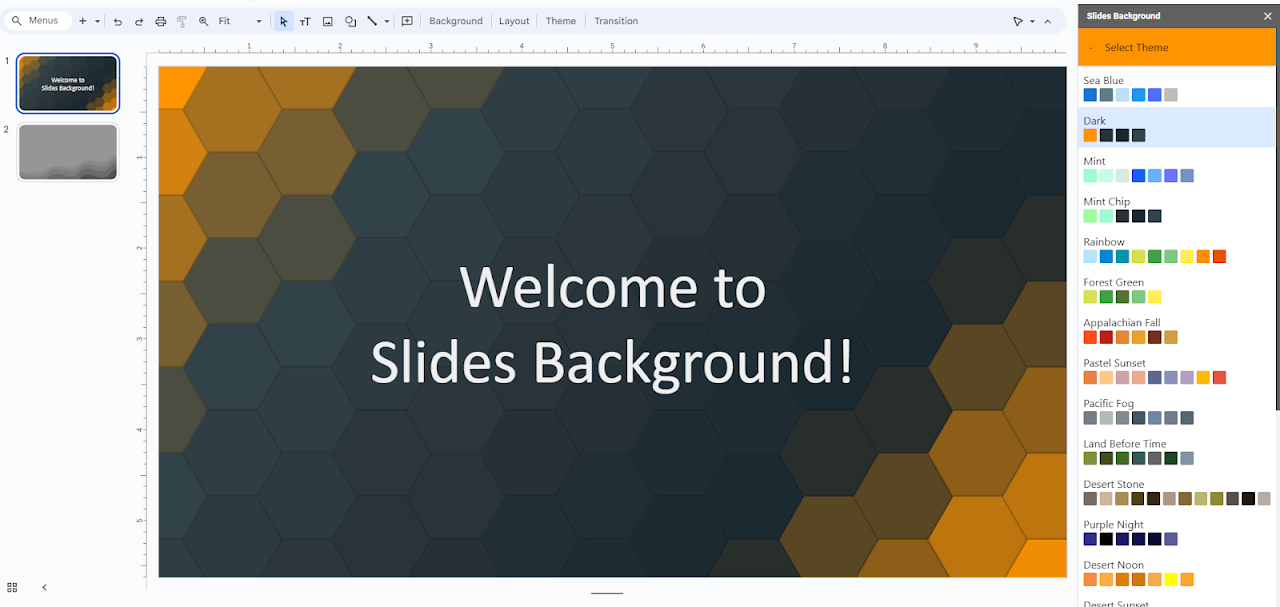Choose the Appalachian Fall theme
The image size is (1280, 607).
coord(1177,330)
